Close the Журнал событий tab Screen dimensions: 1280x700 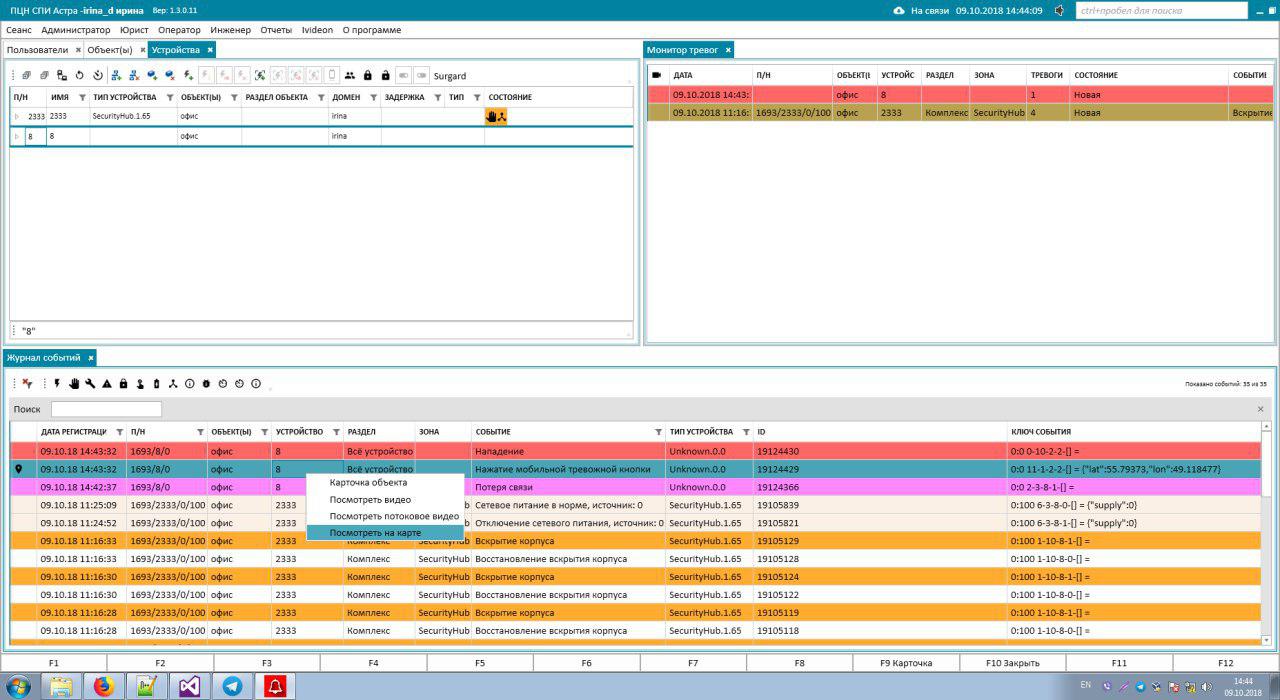[x=90, y=358]
